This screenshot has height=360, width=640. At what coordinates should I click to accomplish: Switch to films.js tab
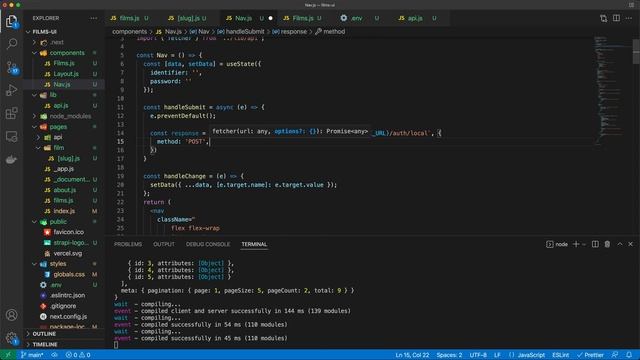(x=129, y=18)
